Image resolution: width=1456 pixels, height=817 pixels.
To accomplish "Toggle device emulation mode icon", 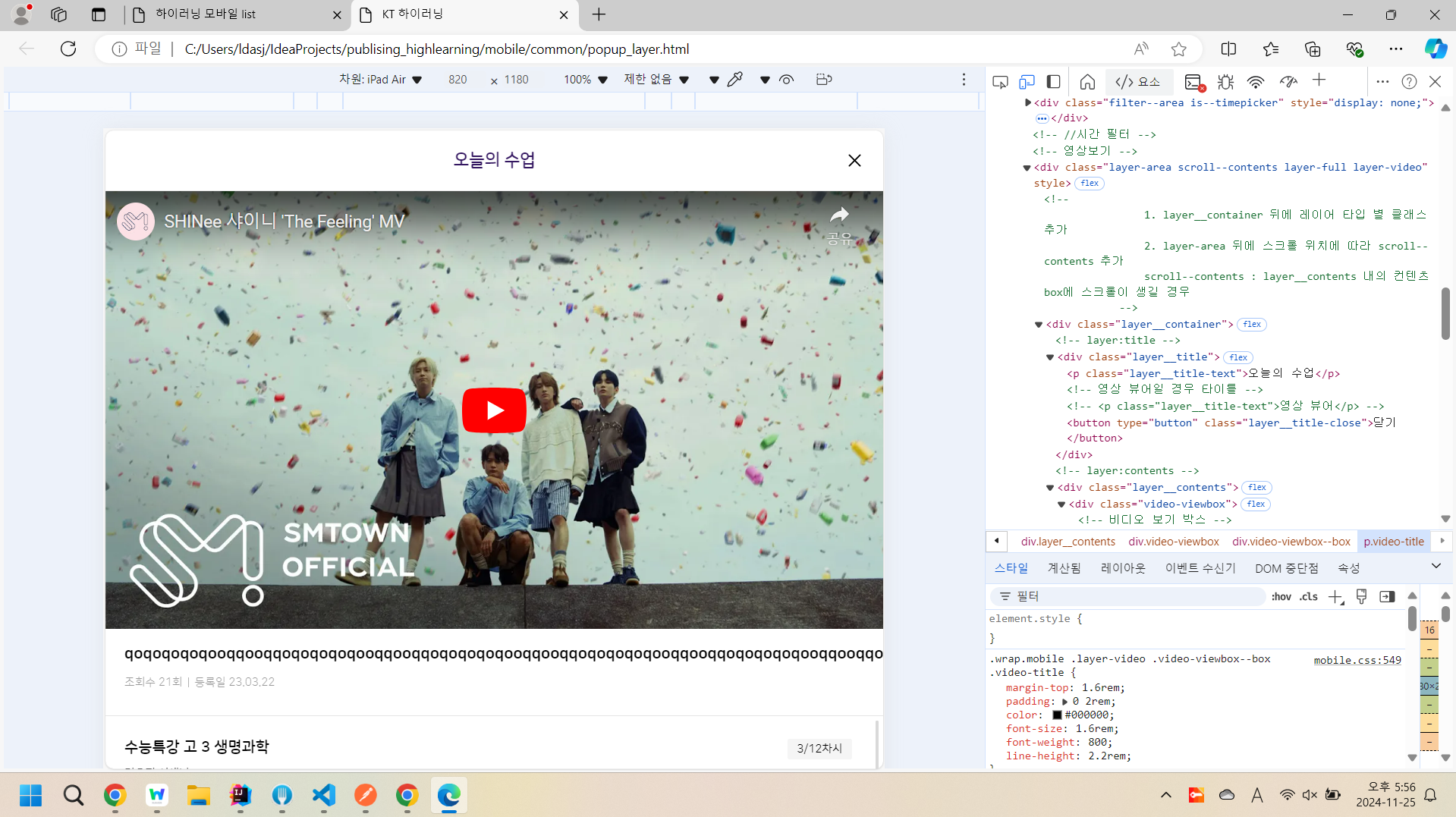I will [x=1027, y=81].
